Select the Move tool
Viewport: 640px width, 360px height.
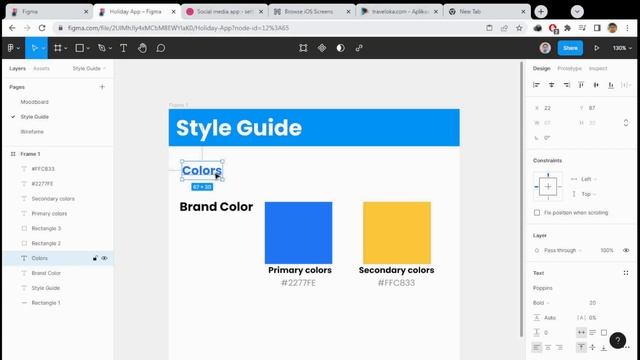[34, 48]
